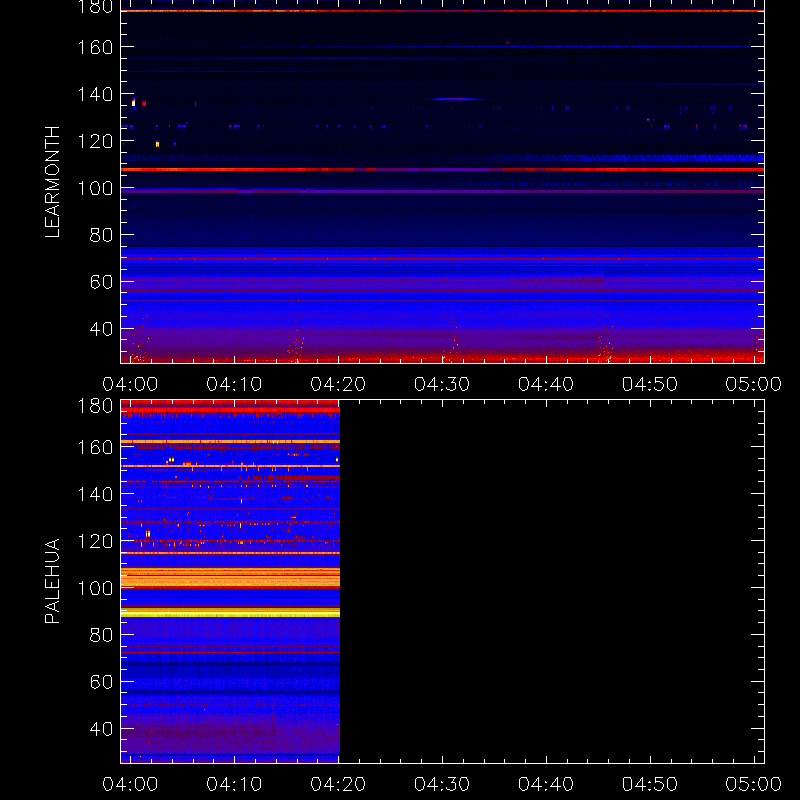Viewport: 800px width, 800px height.
Task: Select the 80 frequency label on Learmonth plot
Action: [x=101, y=235]
